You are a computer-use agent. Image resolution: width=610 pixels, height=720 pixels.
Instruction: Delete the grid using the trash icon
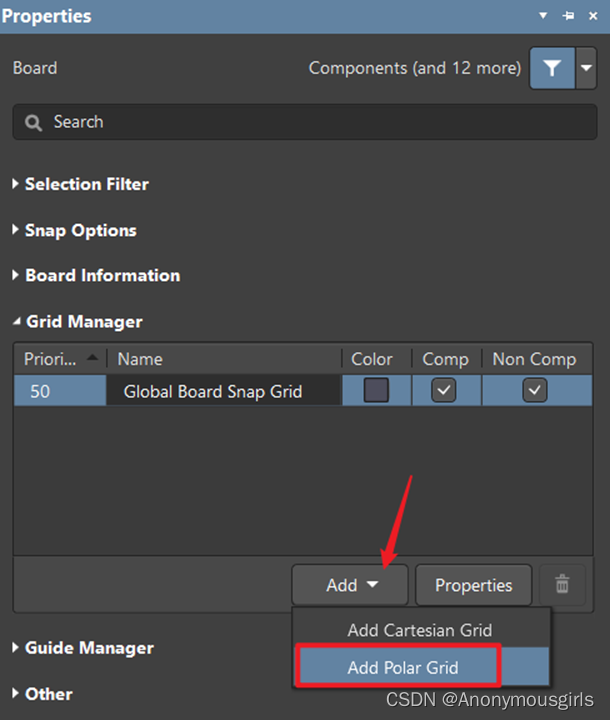pos(562,585)
